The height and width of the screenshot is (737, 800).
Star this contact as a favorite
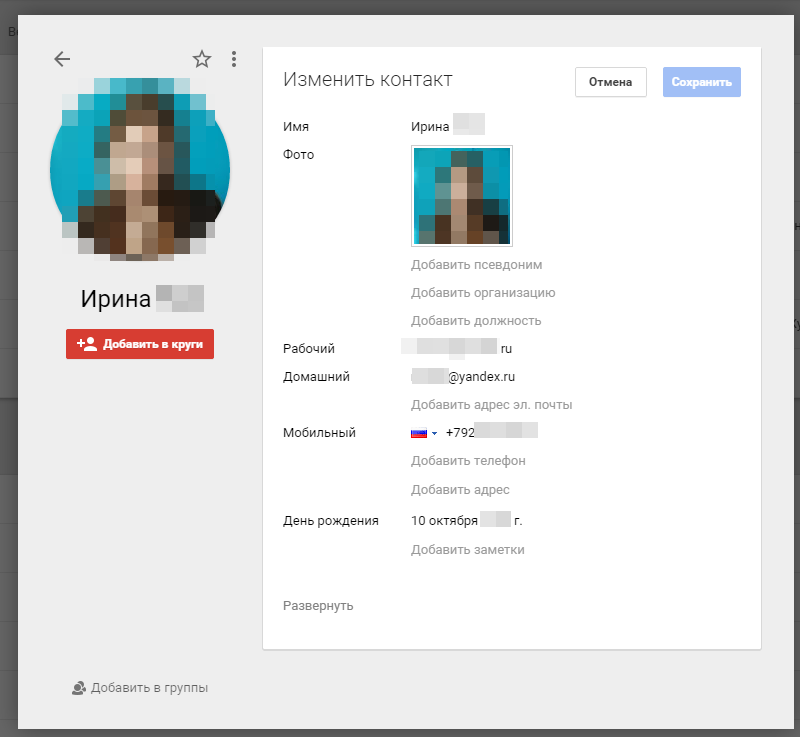coord(201,59)
